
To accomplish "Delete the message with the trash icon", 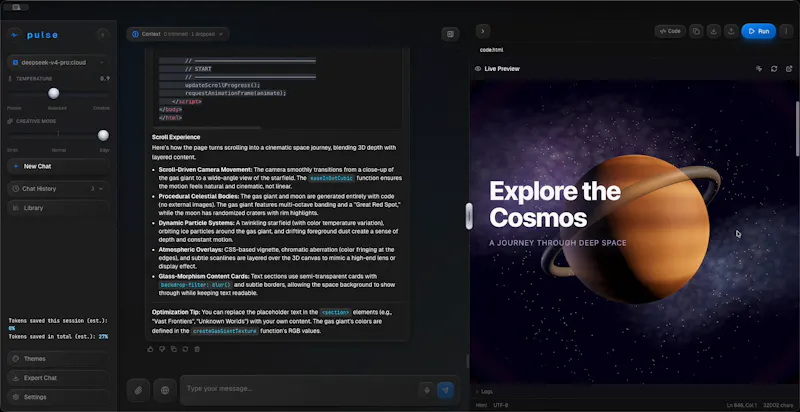I will click(197, 349).
